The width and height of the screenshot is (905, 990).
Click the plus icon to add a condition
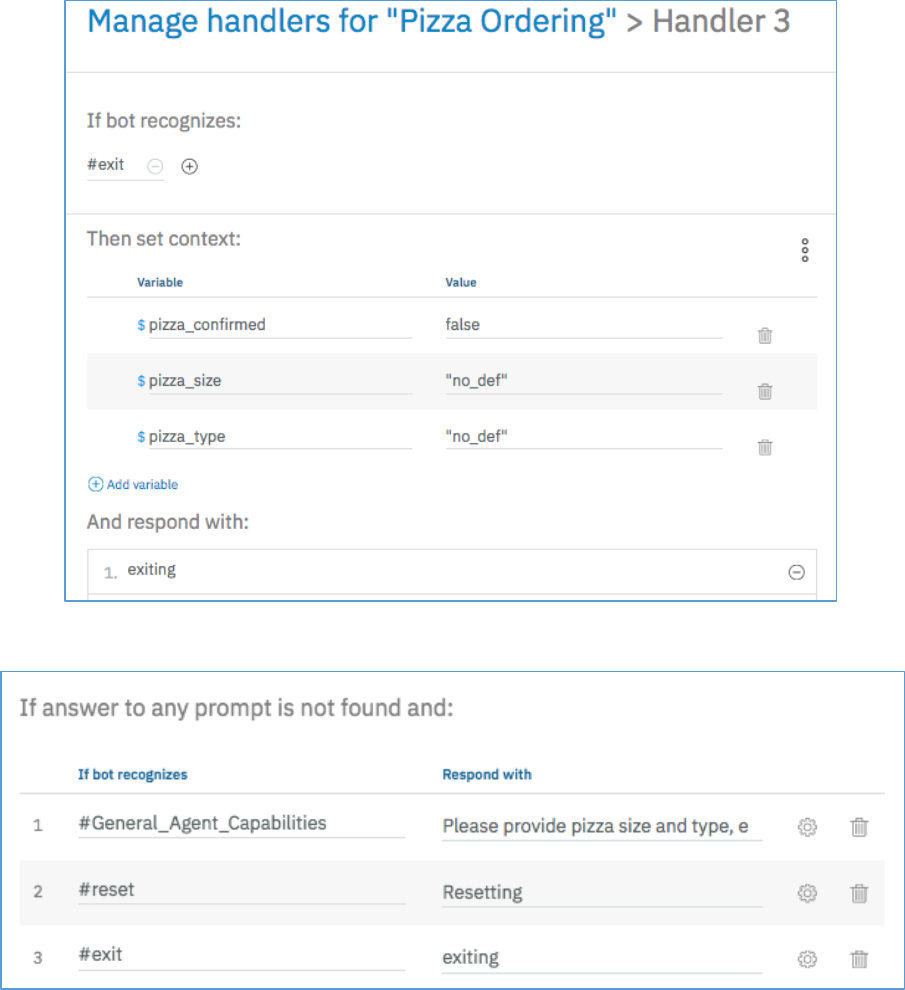tap(189, 167)
